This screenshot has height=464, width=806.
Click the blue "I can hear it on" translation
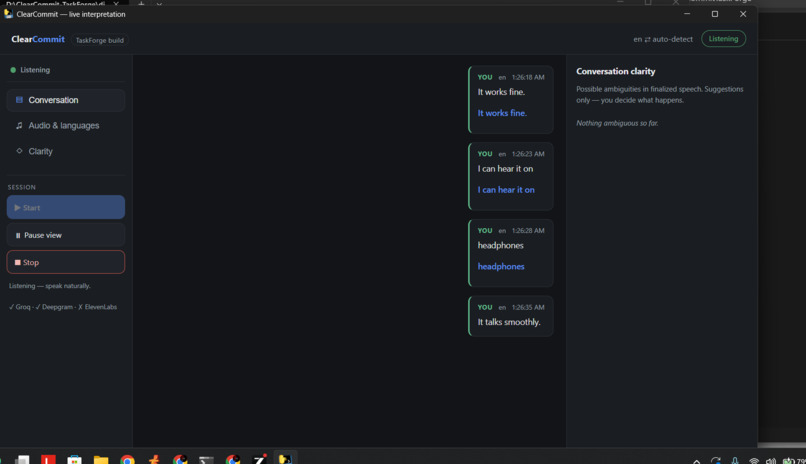506,190
